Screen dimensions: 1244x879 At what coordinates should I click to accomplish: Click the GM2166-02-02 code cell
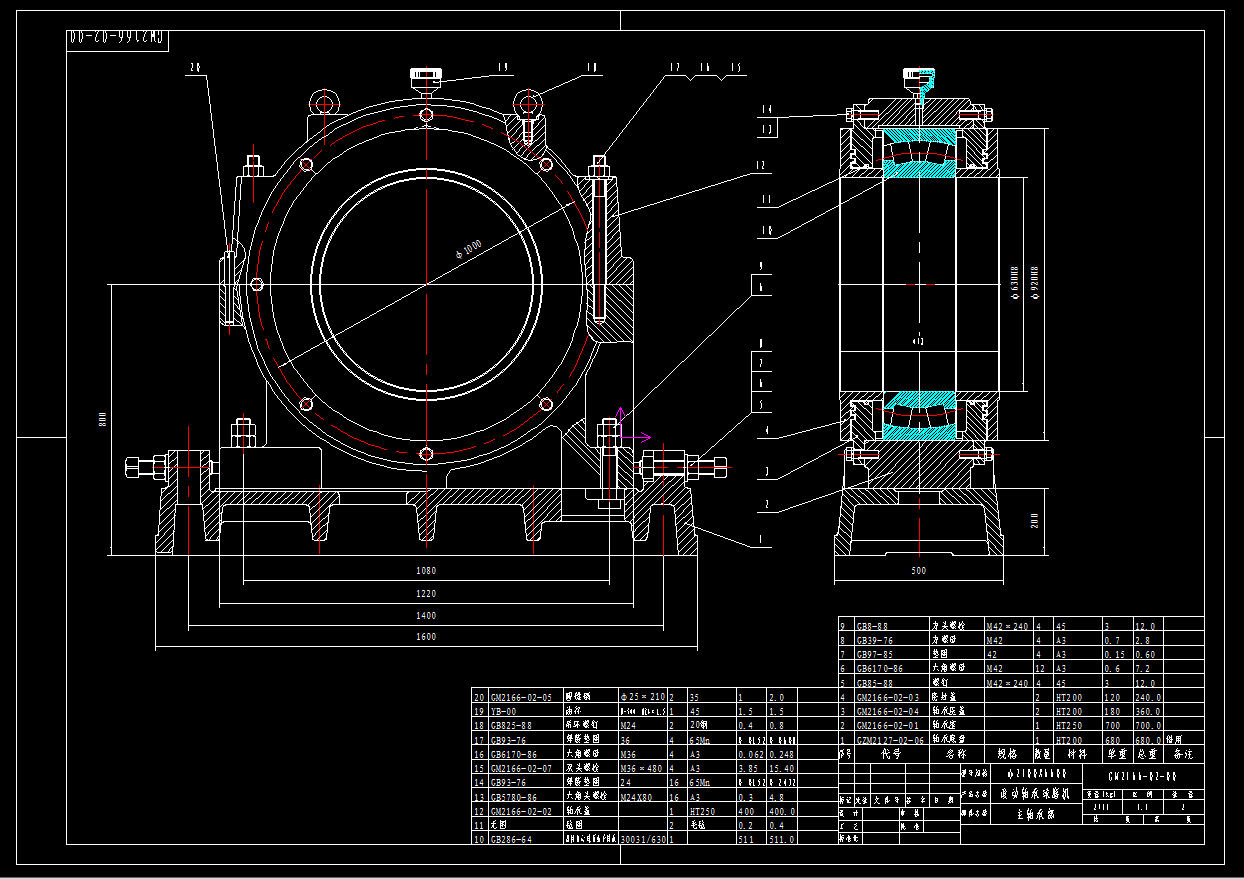point(520,811)
